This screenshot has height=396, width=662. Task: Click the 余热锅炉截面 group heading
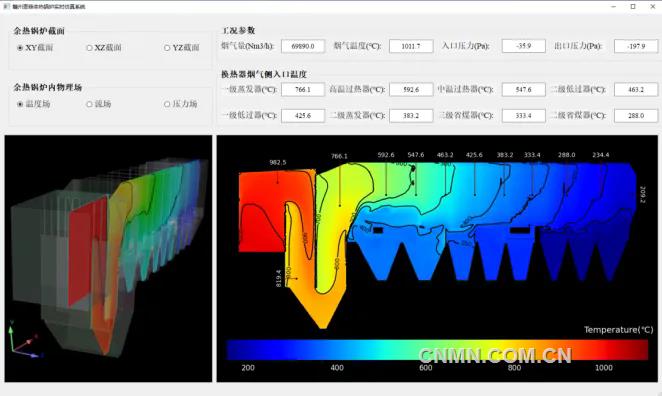(39, 31)
